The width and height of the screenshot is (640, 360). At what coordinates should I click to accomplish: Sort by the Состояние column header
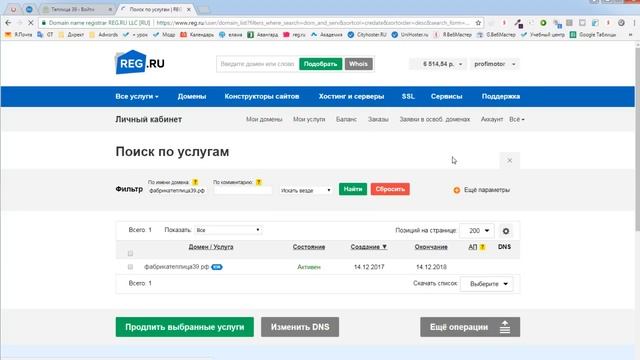(309, 247)
